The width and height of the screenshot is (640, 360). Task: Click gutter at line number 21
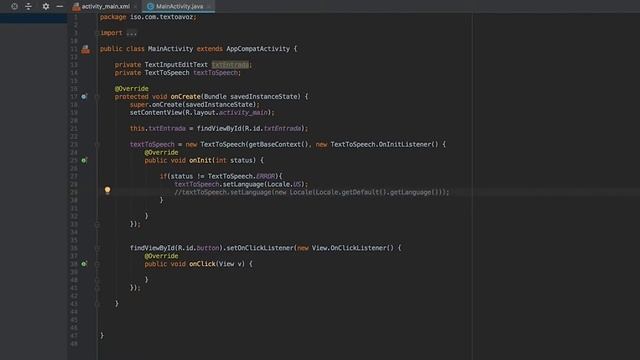tap(74, 128)
